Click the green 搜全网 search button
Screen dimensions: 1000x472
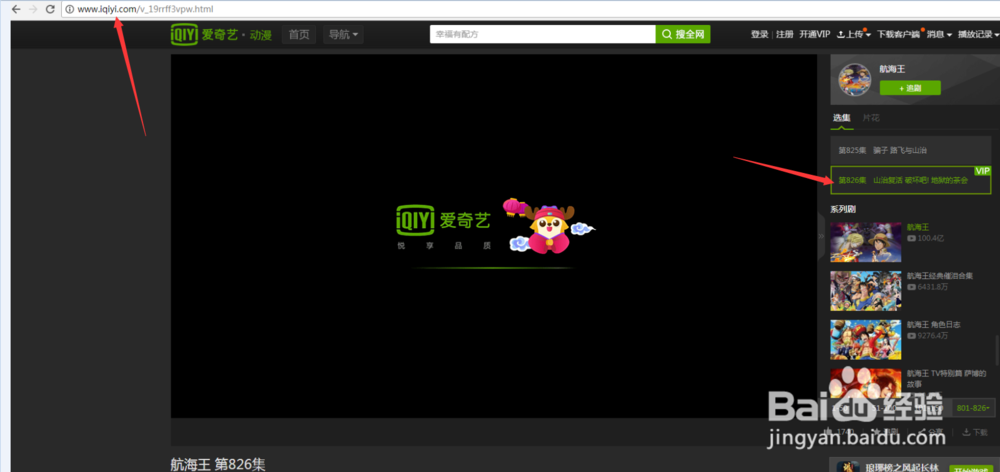coord(683,34)
